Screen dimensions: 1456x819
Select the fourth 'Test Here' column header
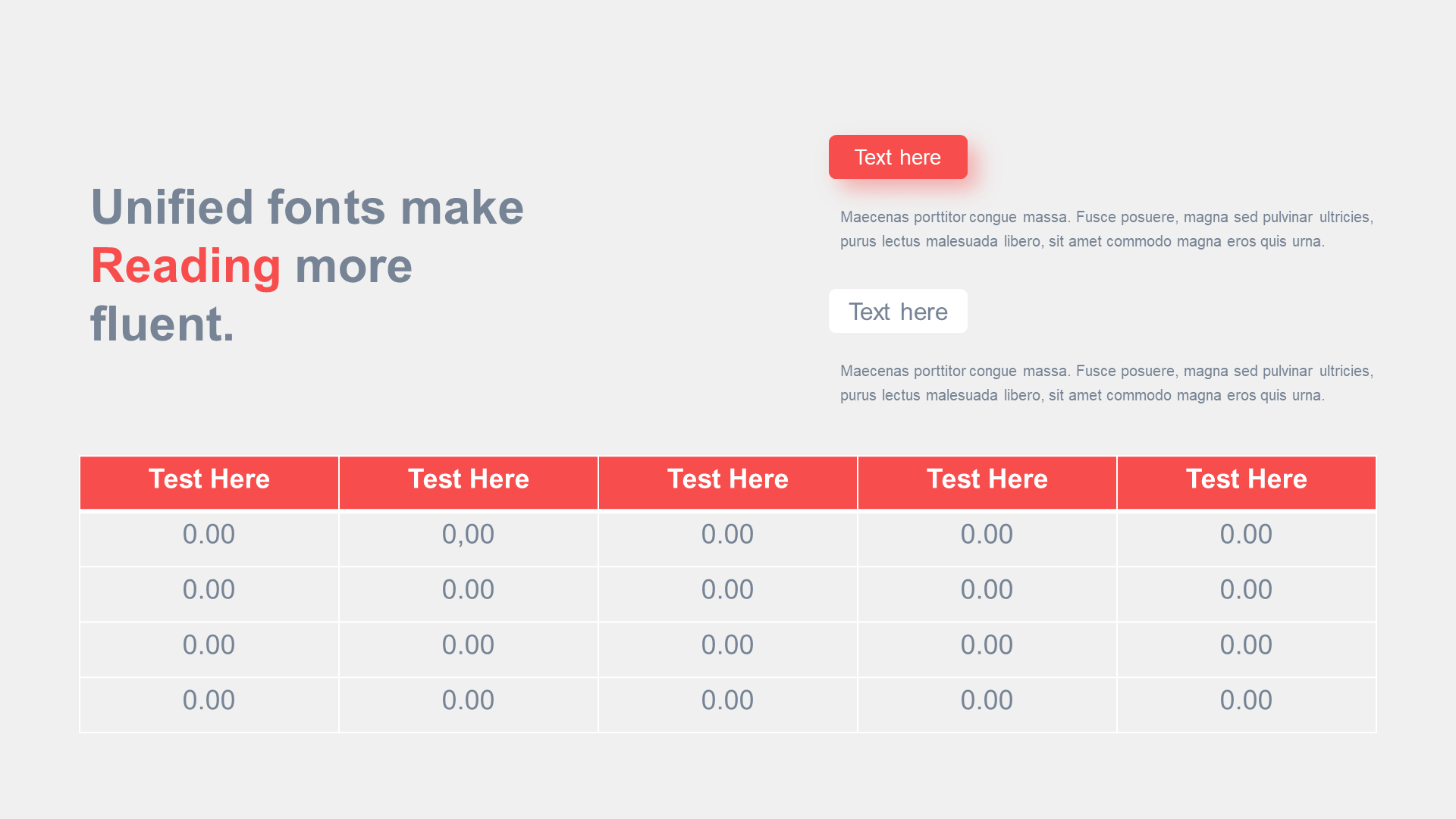pyautogui.click(x=987, y=482)
